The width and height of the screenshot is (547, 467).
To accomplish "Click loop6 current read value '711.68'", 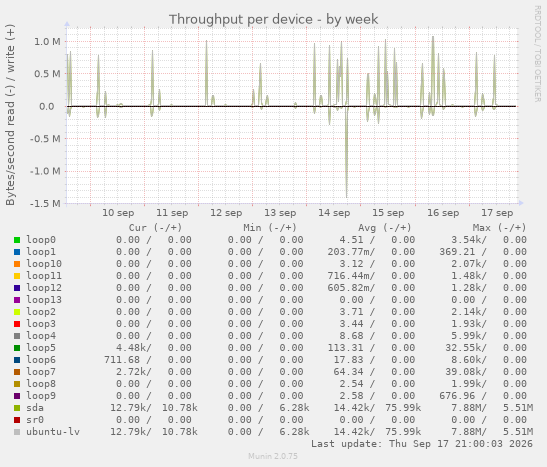I will (x=122, y=360).
